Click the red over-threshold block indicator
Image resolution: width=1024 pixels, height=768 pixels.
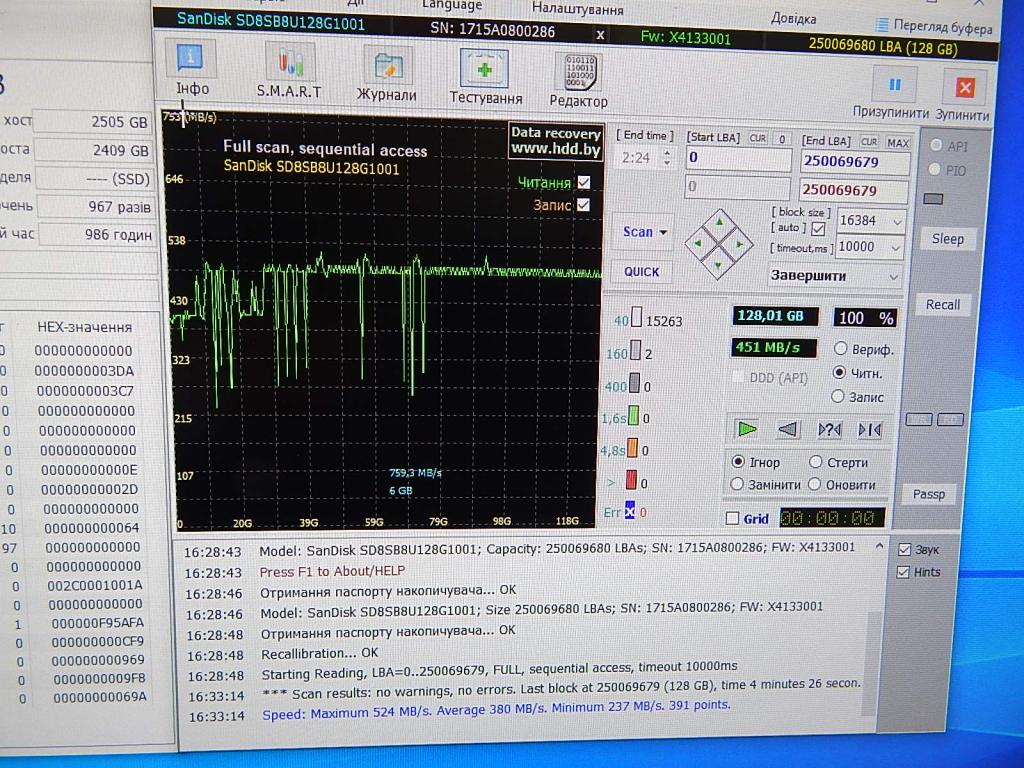631,479
